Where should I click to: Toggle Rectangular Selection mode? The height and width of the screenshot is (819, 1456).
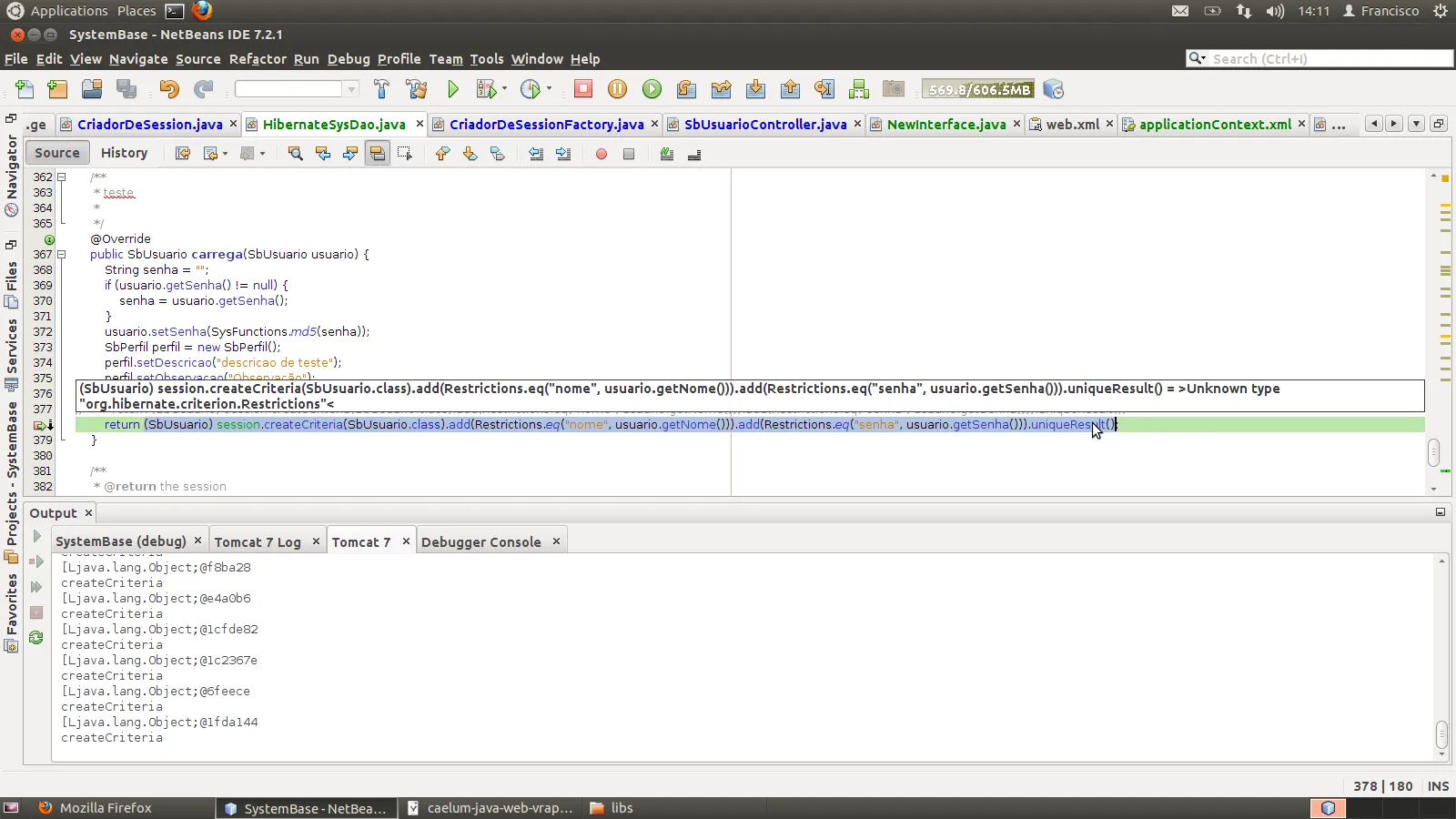point(404,154)
